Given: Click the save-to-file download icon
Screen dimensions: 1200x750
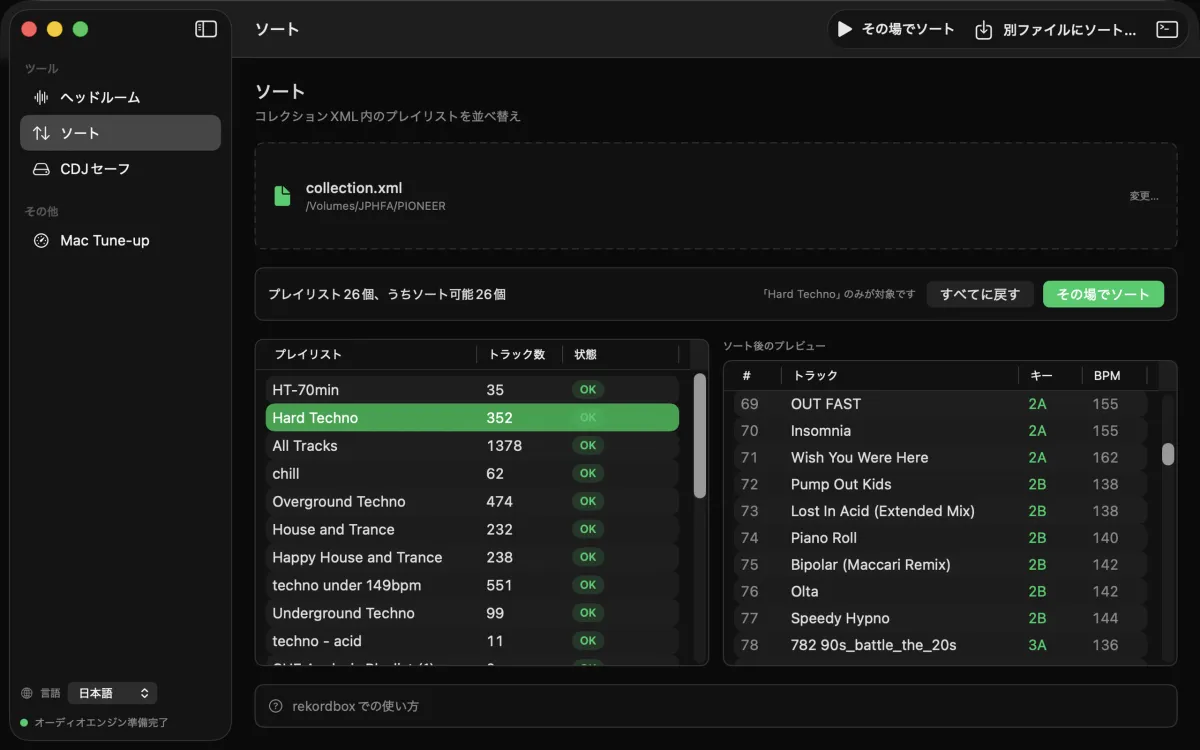Looking at the screenshot, I should [x=984, y=30].
